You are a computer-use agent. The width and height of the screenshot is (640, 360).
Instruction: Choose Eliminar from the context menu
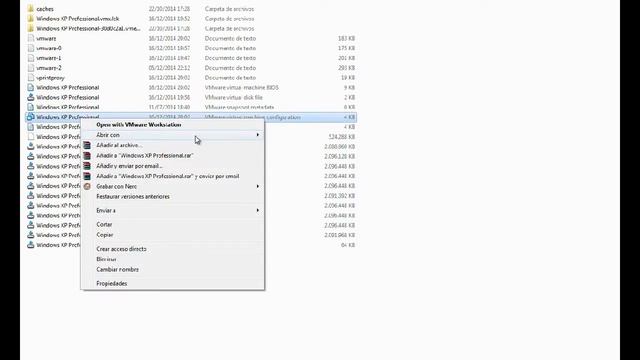coord(106,259)
